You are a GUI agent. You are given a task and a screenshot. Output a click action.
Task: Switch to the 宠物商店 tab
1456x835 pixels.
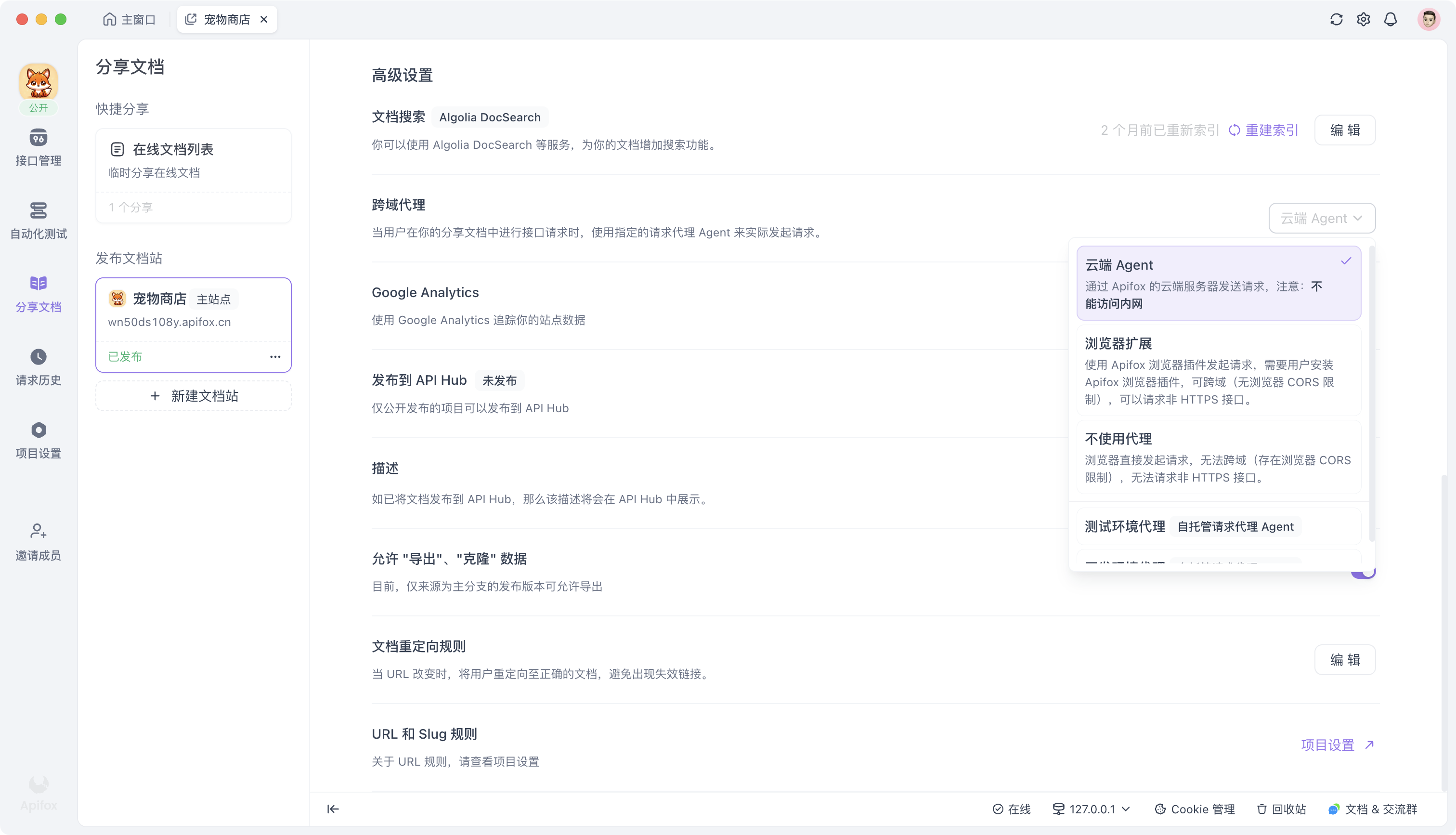coord(226,19)
